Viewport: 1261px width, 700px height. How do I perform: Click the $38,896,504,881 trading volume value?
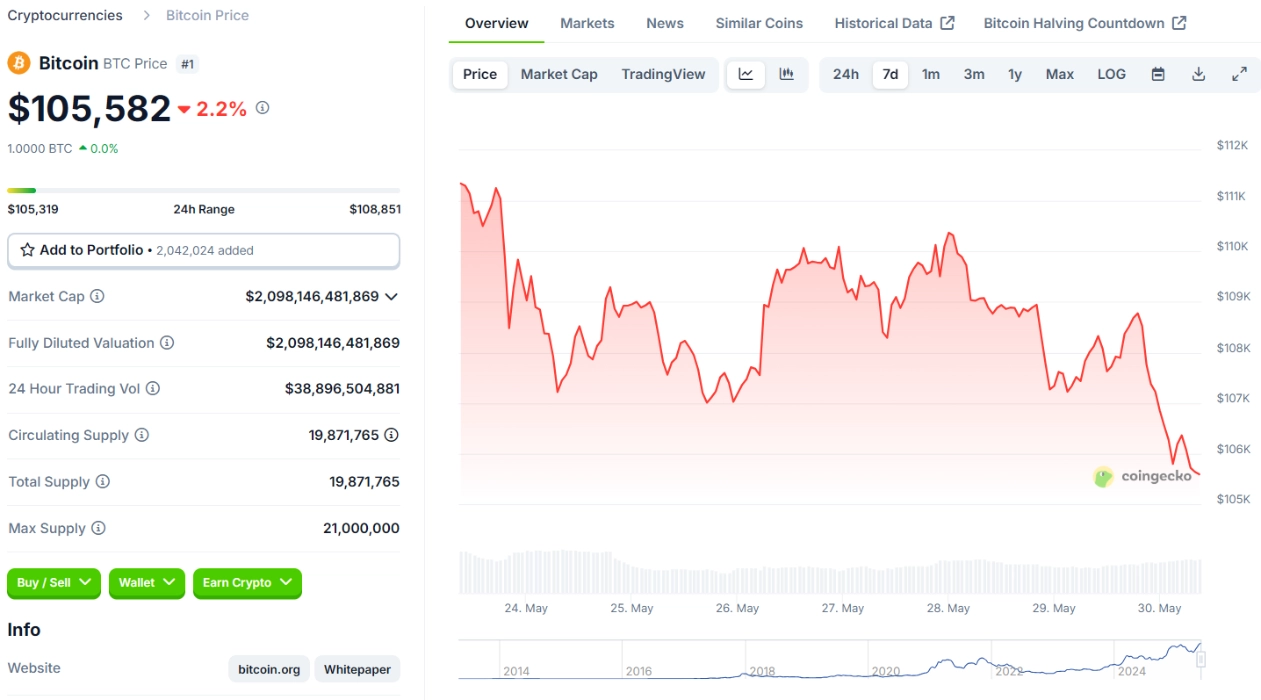click(342, 389)
